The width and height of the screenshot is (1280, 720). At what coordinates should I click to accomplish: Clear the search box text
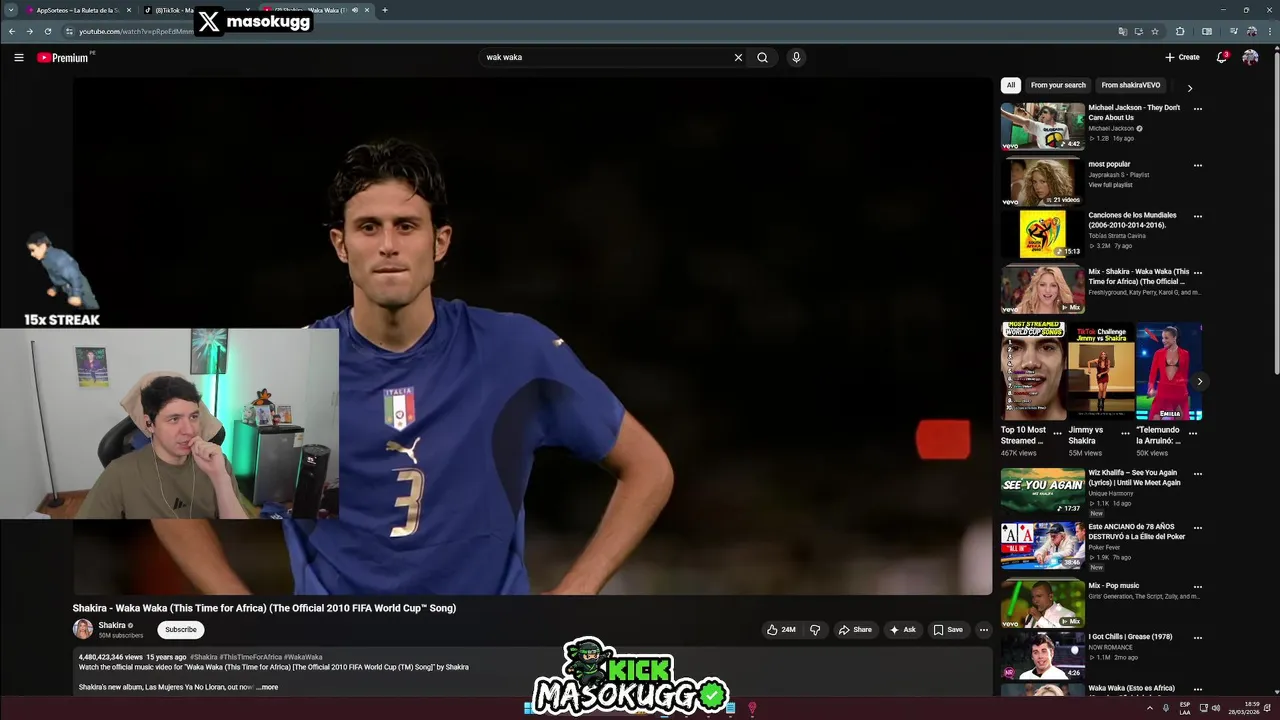pos(738,57)
